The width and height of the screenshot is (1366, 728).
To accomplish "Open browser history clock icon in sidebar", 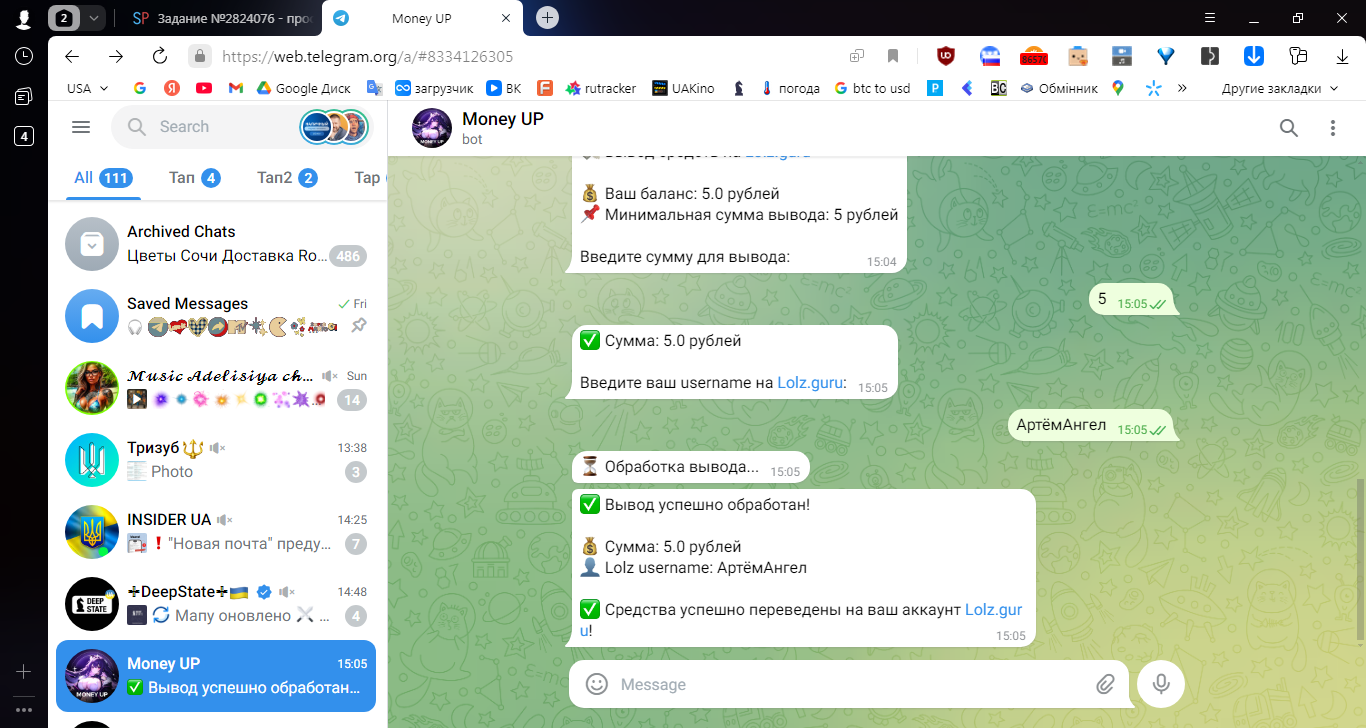I will [x=24, y=57].
